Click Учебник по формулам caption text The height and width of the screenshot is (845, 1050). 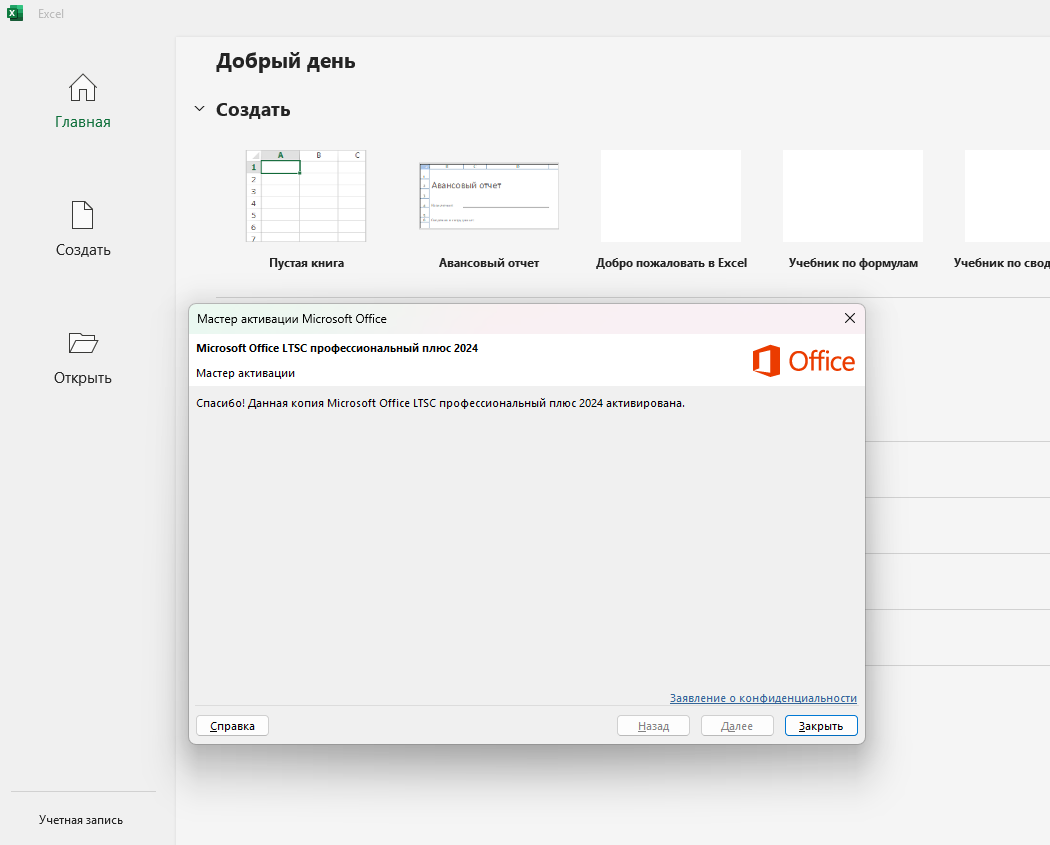(x=853, y=263)
